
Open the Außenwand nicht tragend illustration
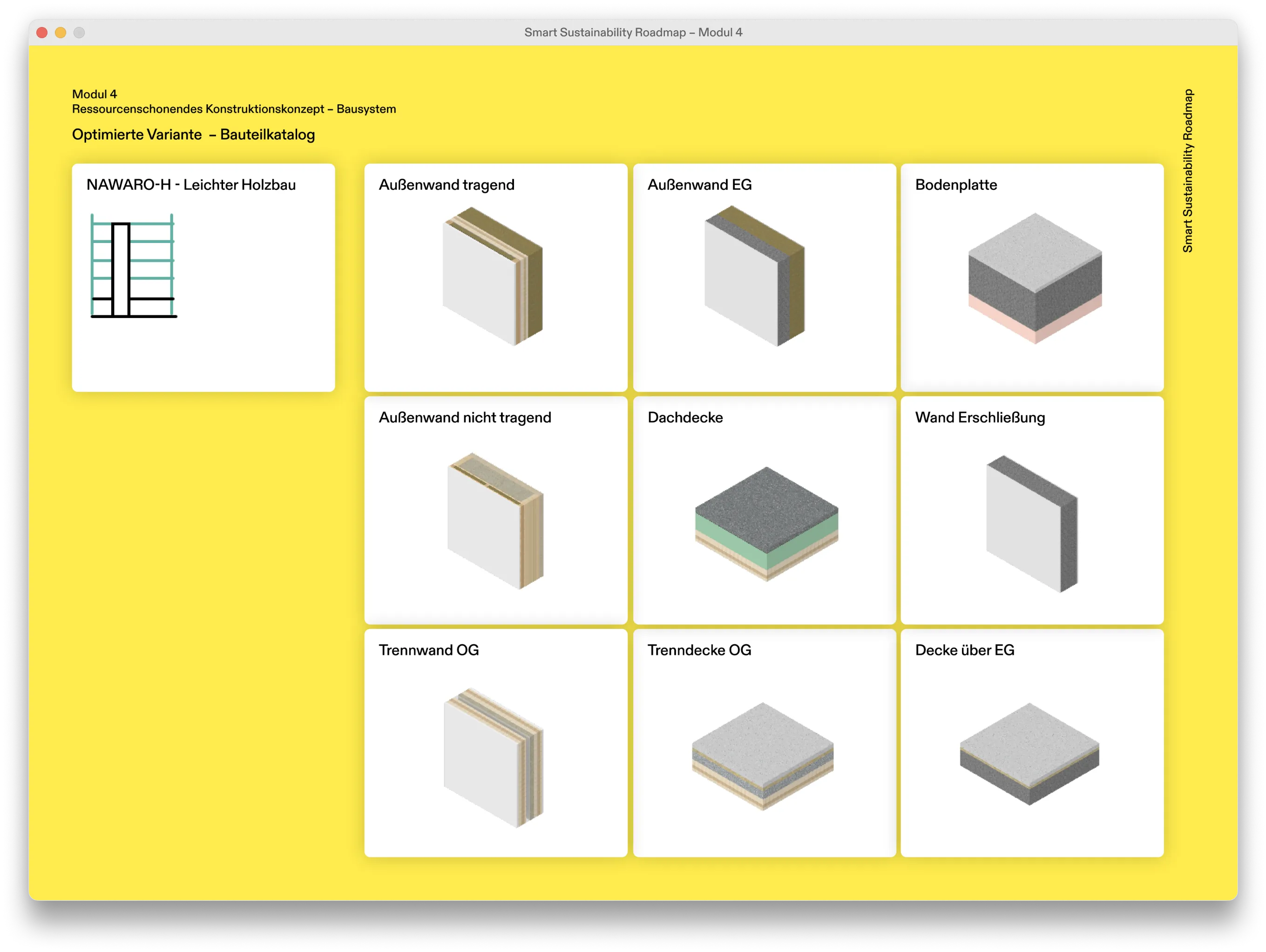point(495,521)
